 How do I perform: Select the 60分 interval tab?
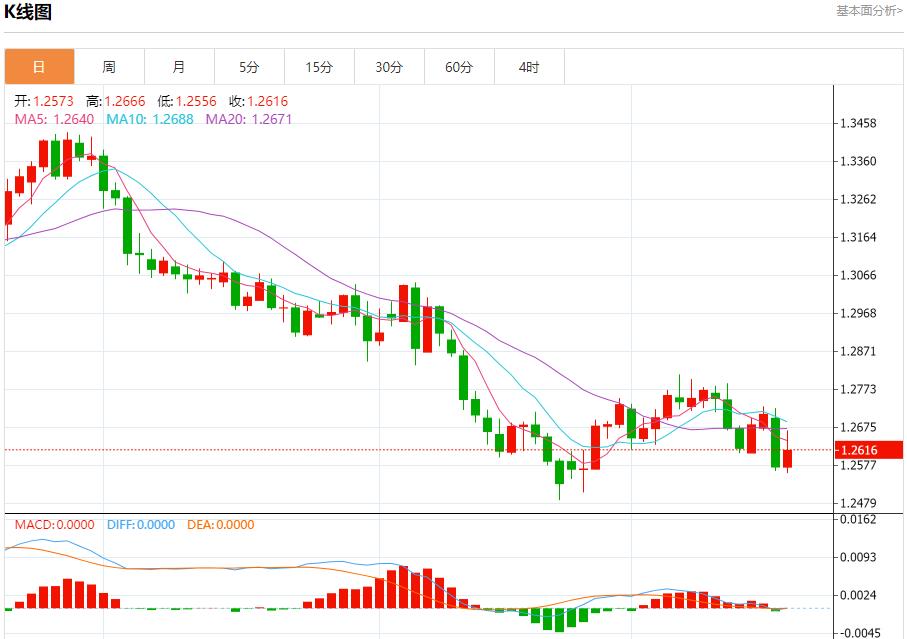[459, 67]
